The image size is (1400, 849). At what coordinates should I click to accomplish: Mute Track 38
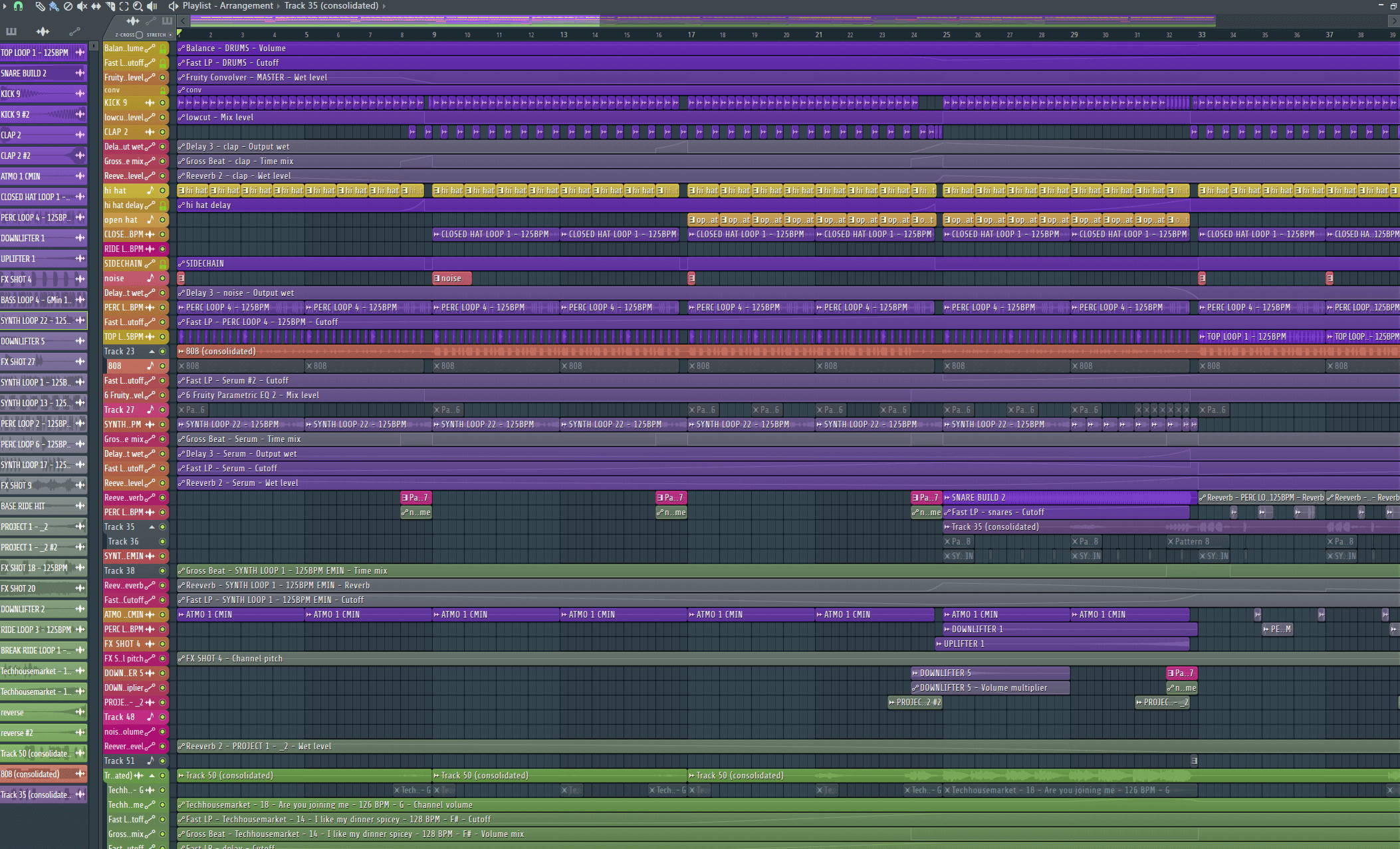point(162,571)
